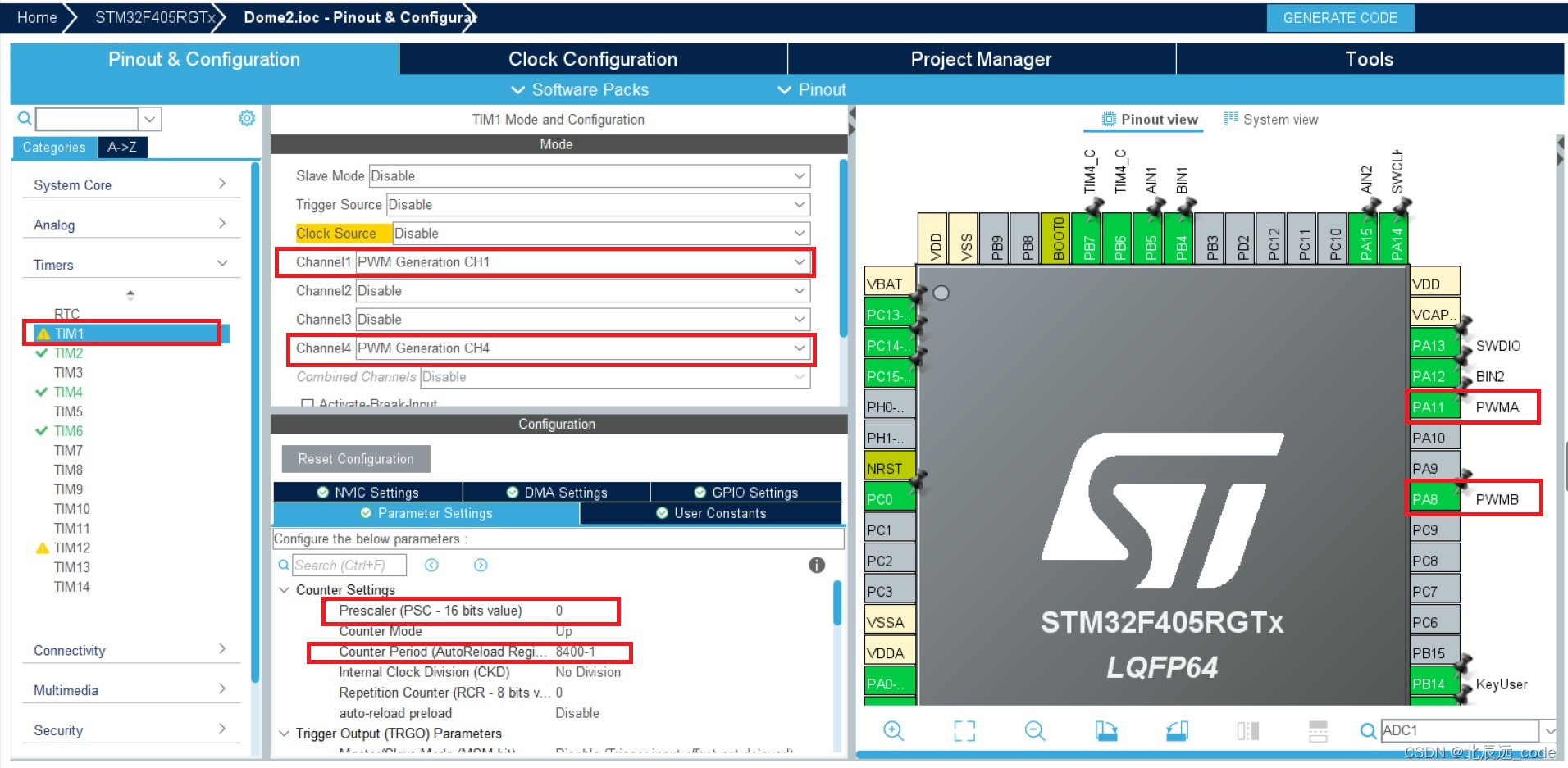The image size is (1568, 768).
Task: Rotate chip view counter-clockwise
Action: [x=1177, y=730]
